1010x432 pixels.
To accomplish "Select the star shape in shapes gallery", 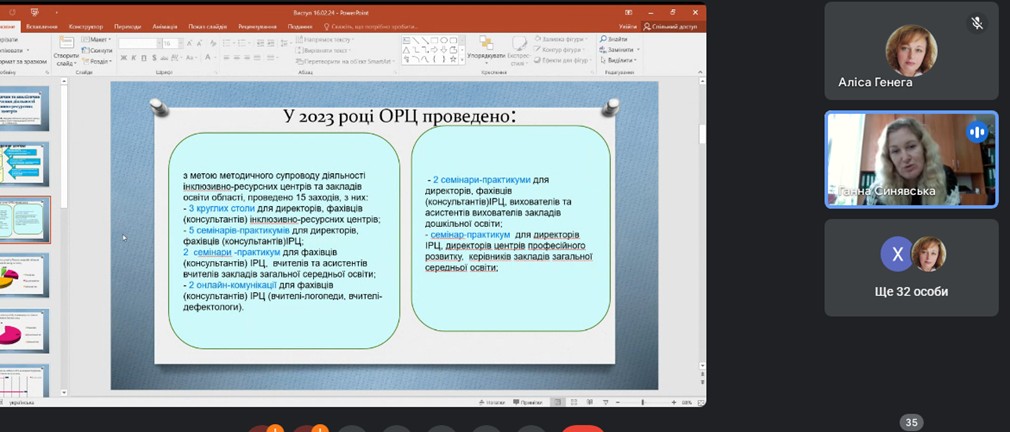I will click(453, 59).
